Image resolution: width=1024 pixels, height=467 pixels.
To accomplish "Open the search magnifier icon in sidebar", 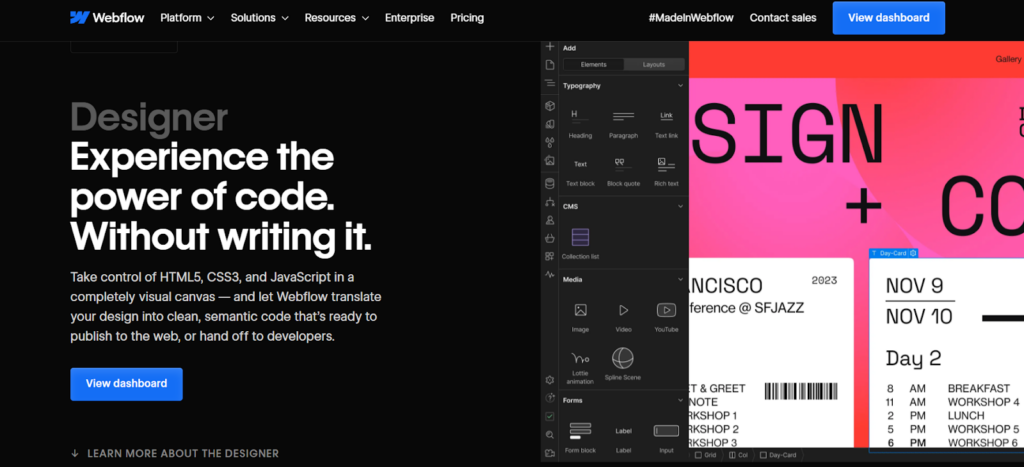I will 550,434.
